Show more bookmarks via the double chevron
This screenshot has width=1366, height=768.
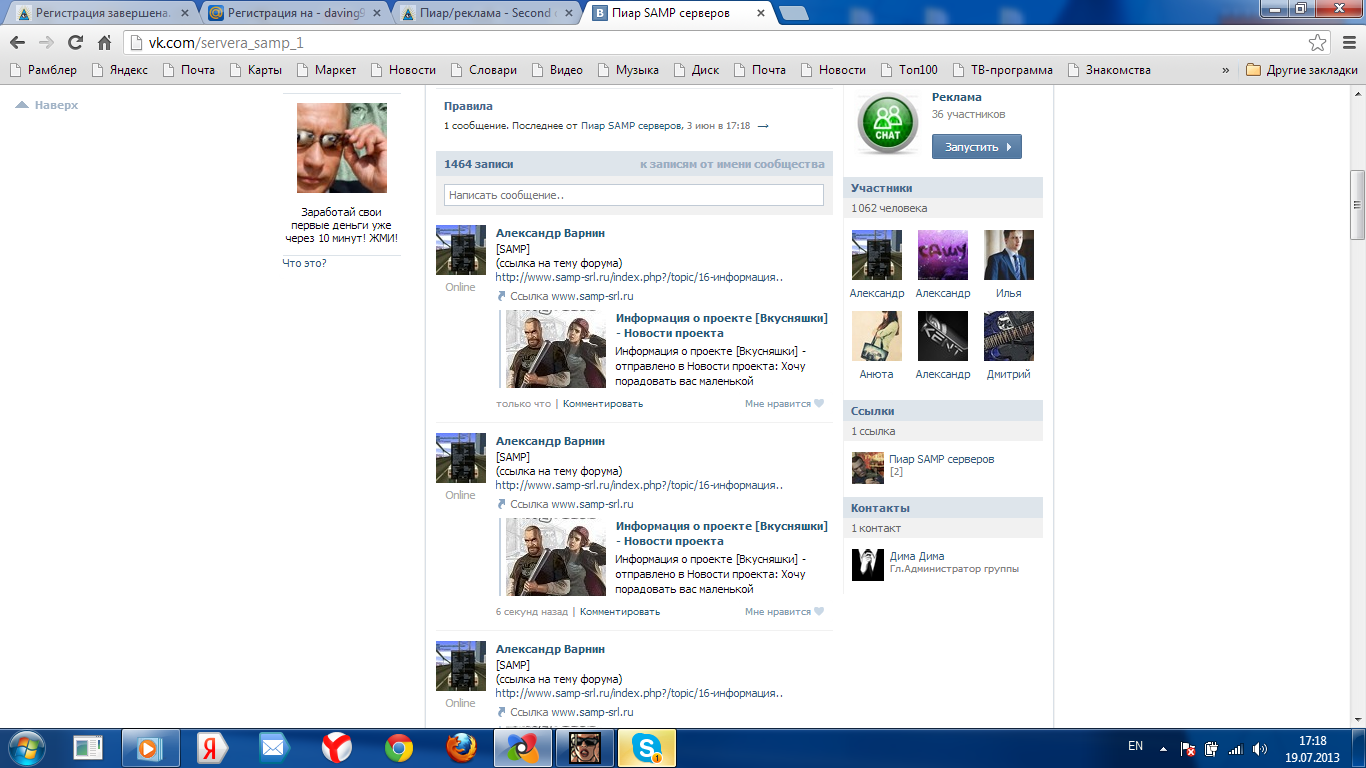(x=1226, y=70)
